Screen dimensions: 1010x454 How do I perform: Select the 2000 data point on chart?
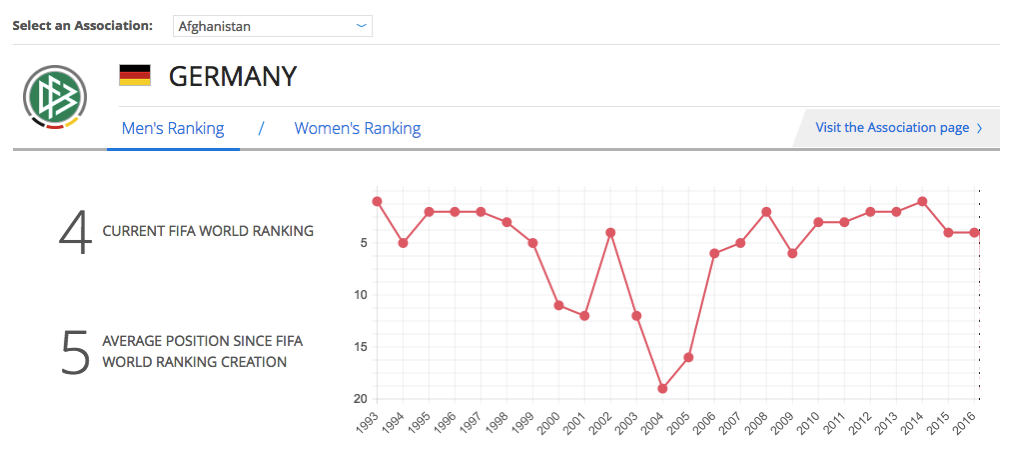coord(558,305)
